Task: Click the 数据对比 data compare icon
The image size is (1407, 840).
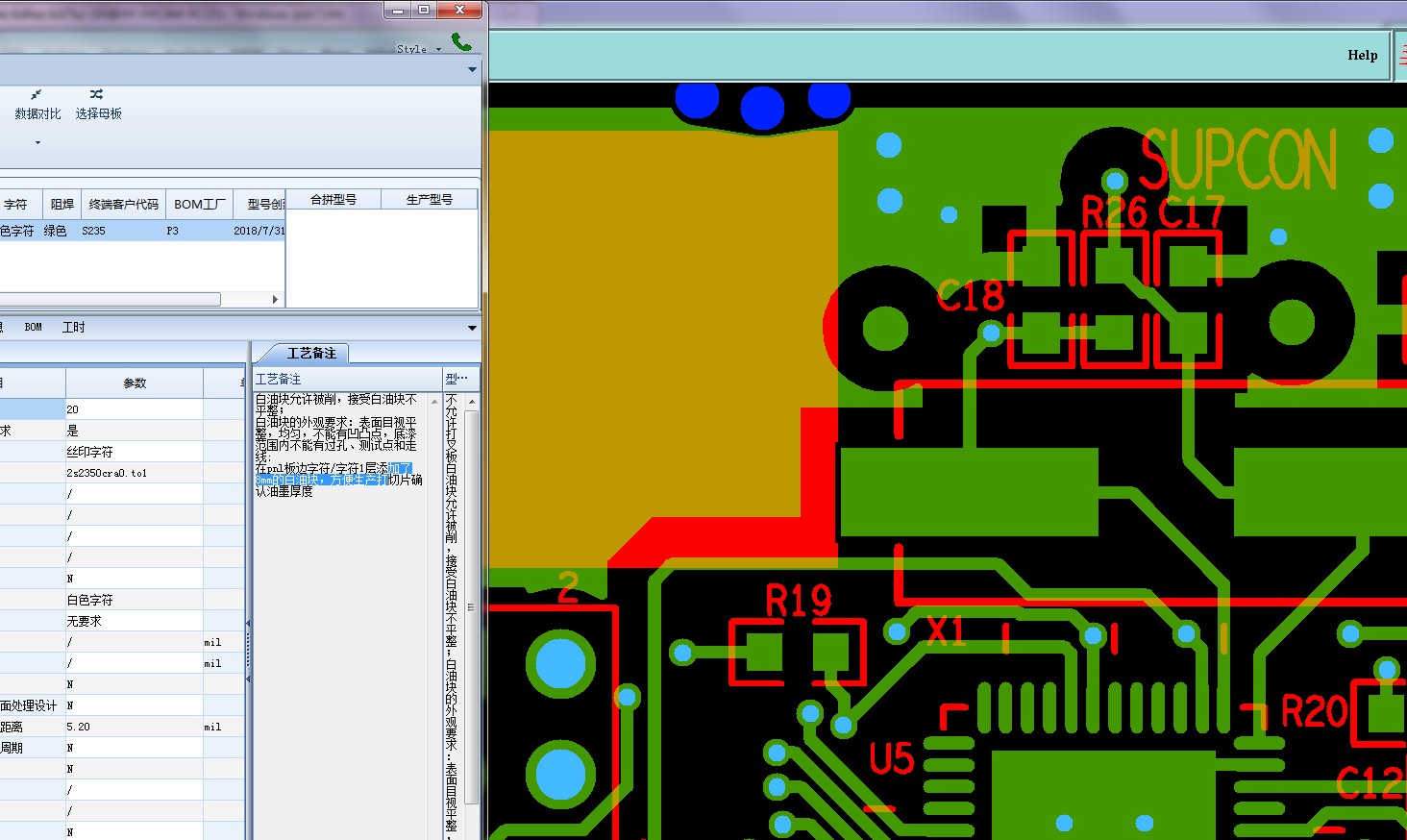Action: [36, 95]
